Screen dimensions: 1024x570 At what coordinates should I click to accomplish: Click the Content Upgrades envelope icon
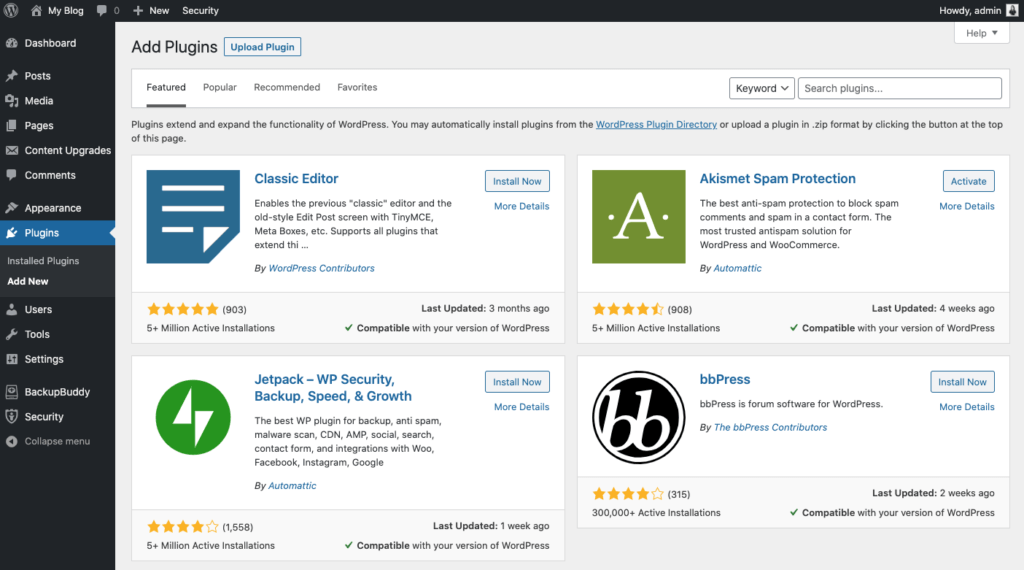(x=12, y=150)
